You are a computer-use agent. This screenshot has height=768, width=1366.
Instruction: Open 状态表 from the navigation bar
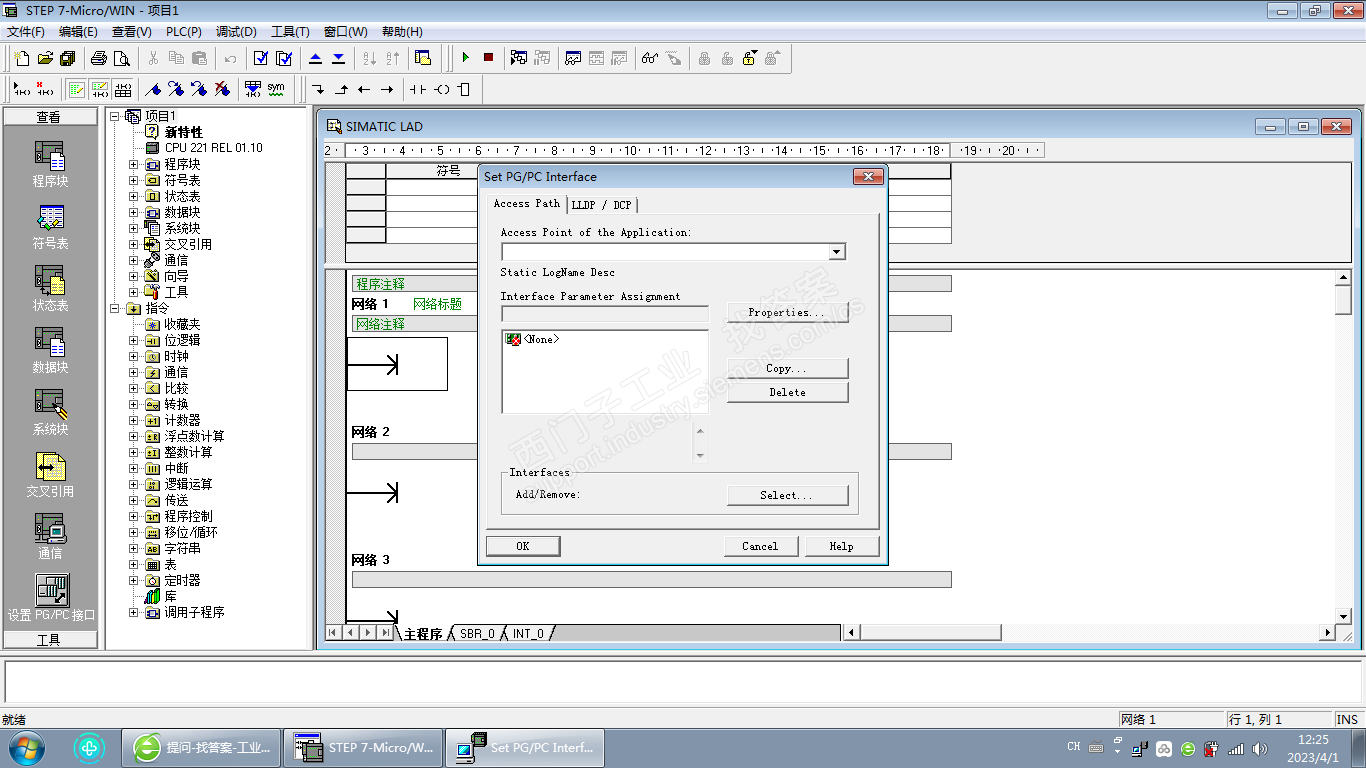(x=50, y=289)
